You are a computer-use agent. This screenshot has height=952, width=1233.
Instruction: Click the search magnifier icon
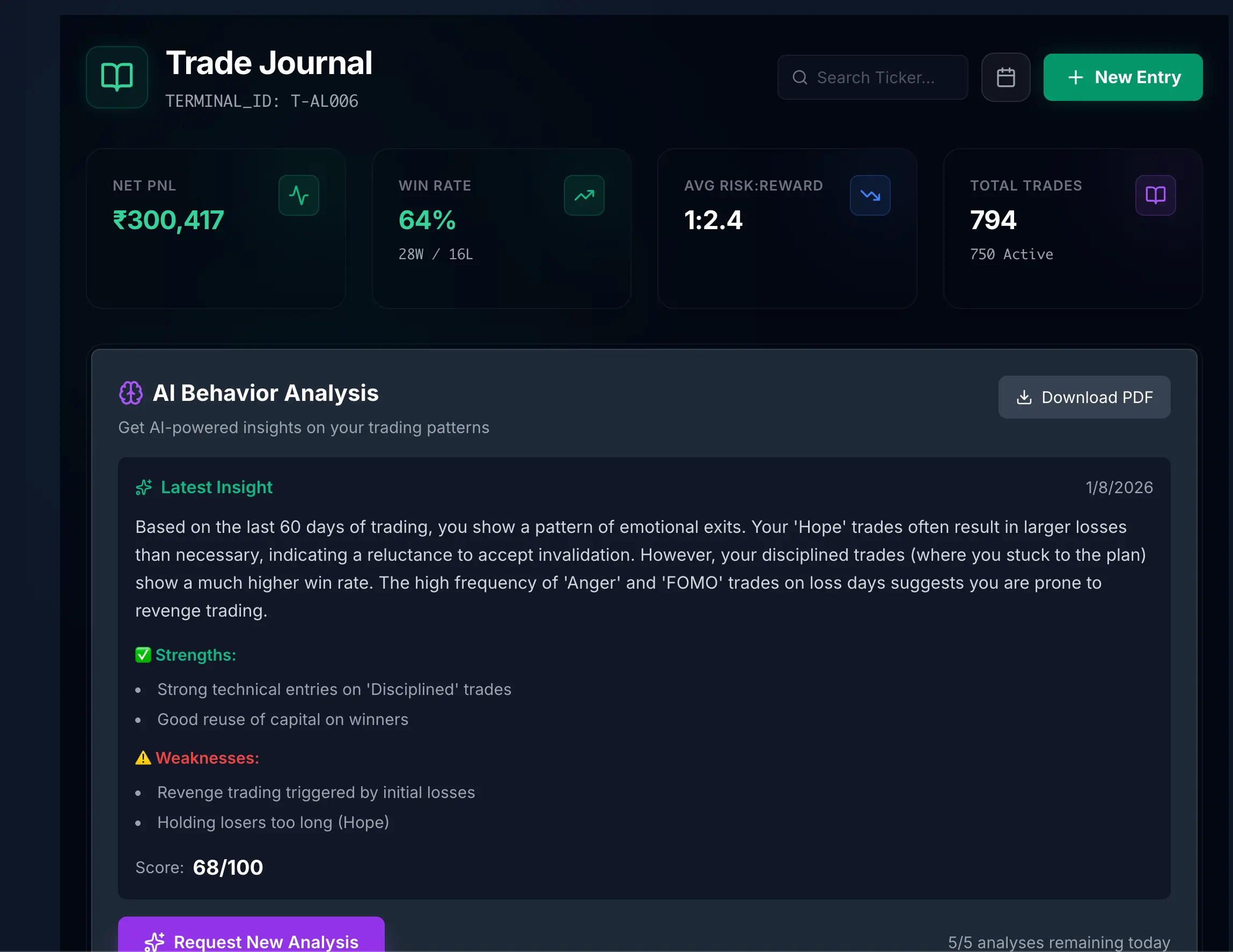click(800, 77)
